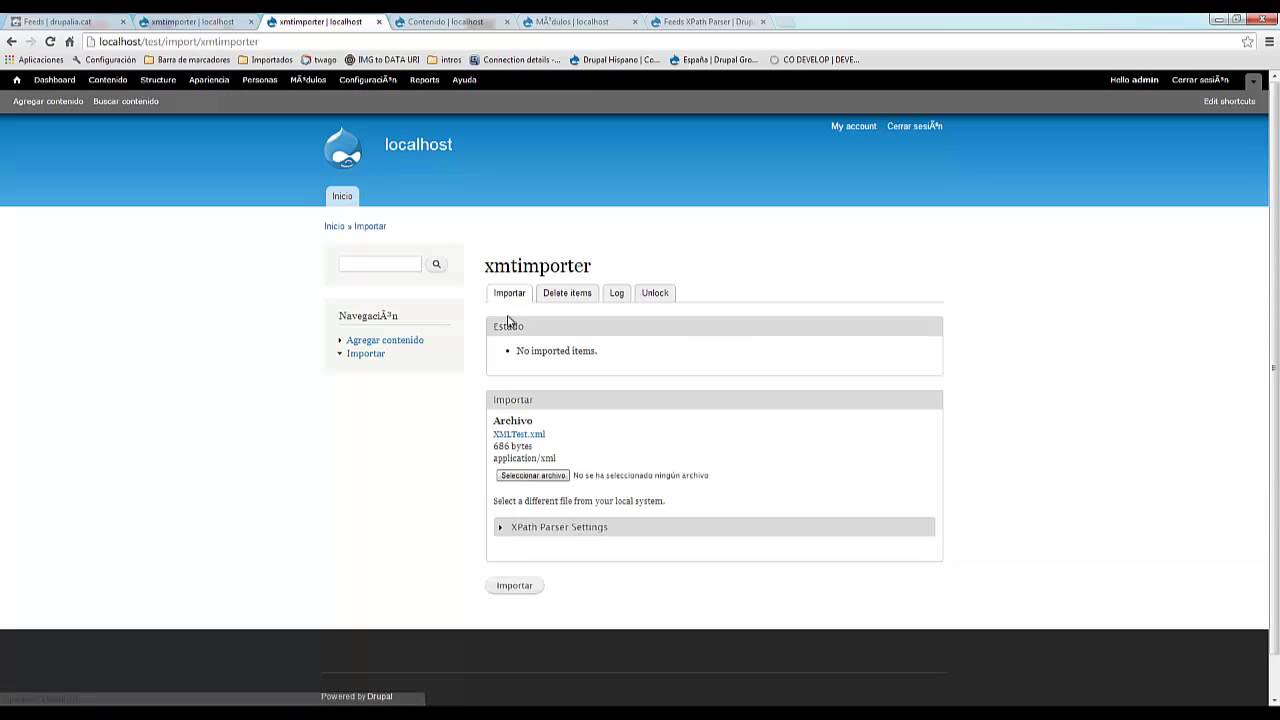Open the Contenido admin menu

coord(108,80)
